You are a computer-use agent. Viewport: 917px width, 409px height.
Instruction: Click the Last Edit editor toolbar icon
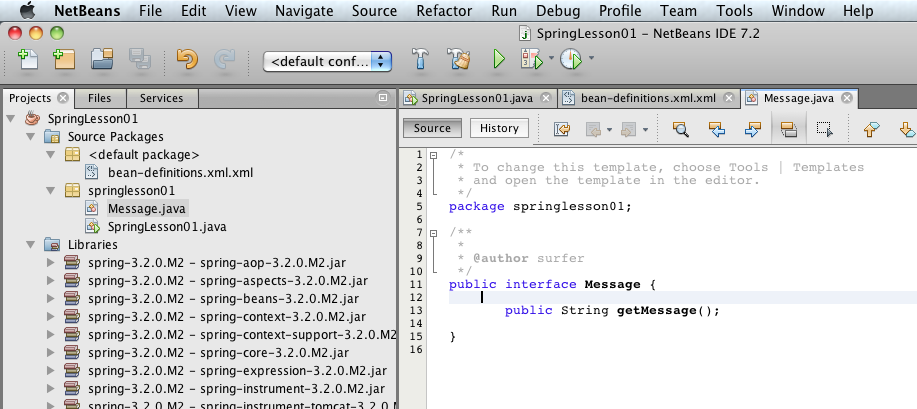[x=562, y=129]
